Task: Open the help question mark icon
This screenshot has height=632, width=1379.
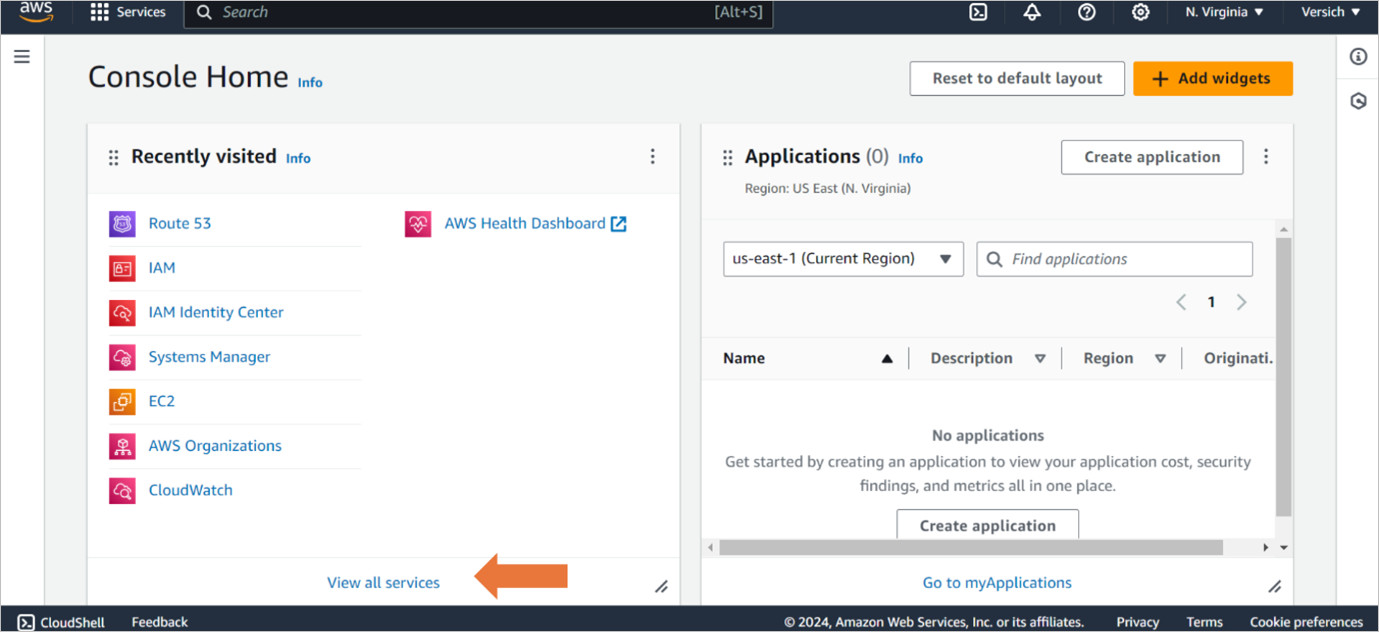Action: (x=1086, y=12)
